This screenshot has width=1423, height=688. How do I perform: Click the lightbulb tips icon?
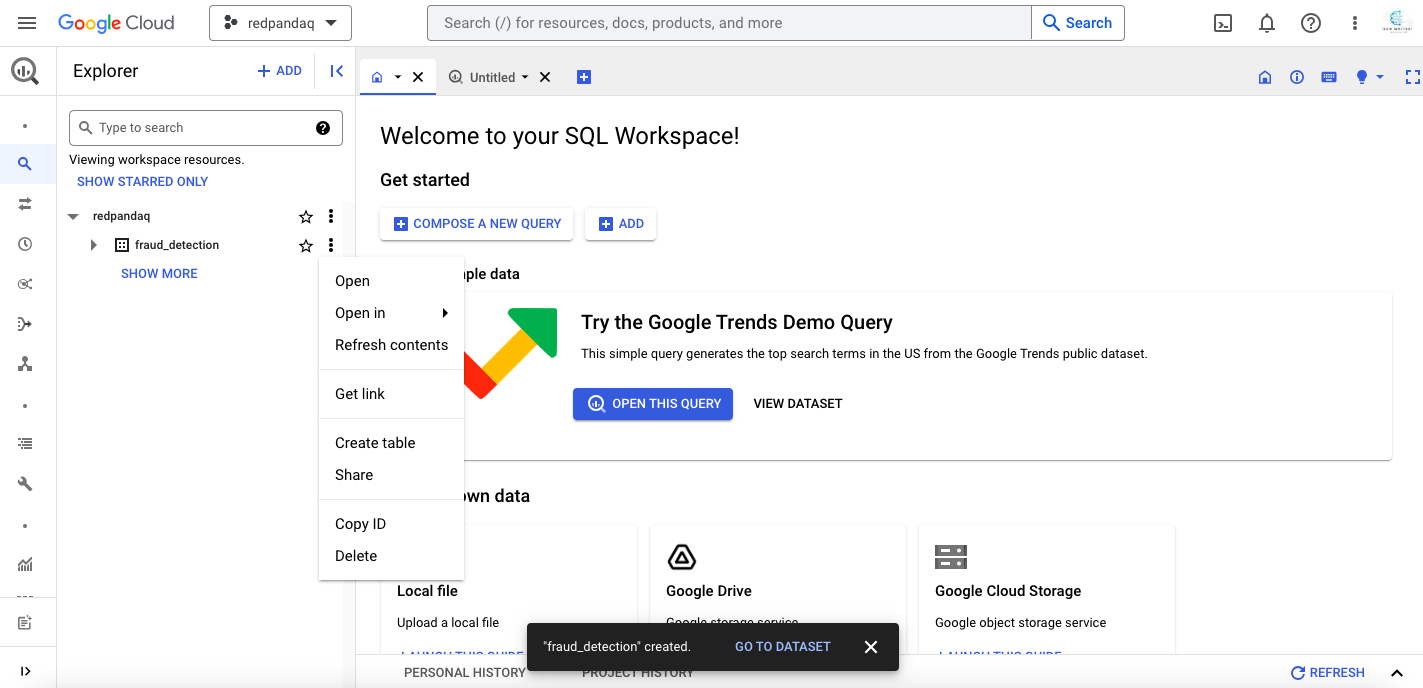(x=1361, y=77)
